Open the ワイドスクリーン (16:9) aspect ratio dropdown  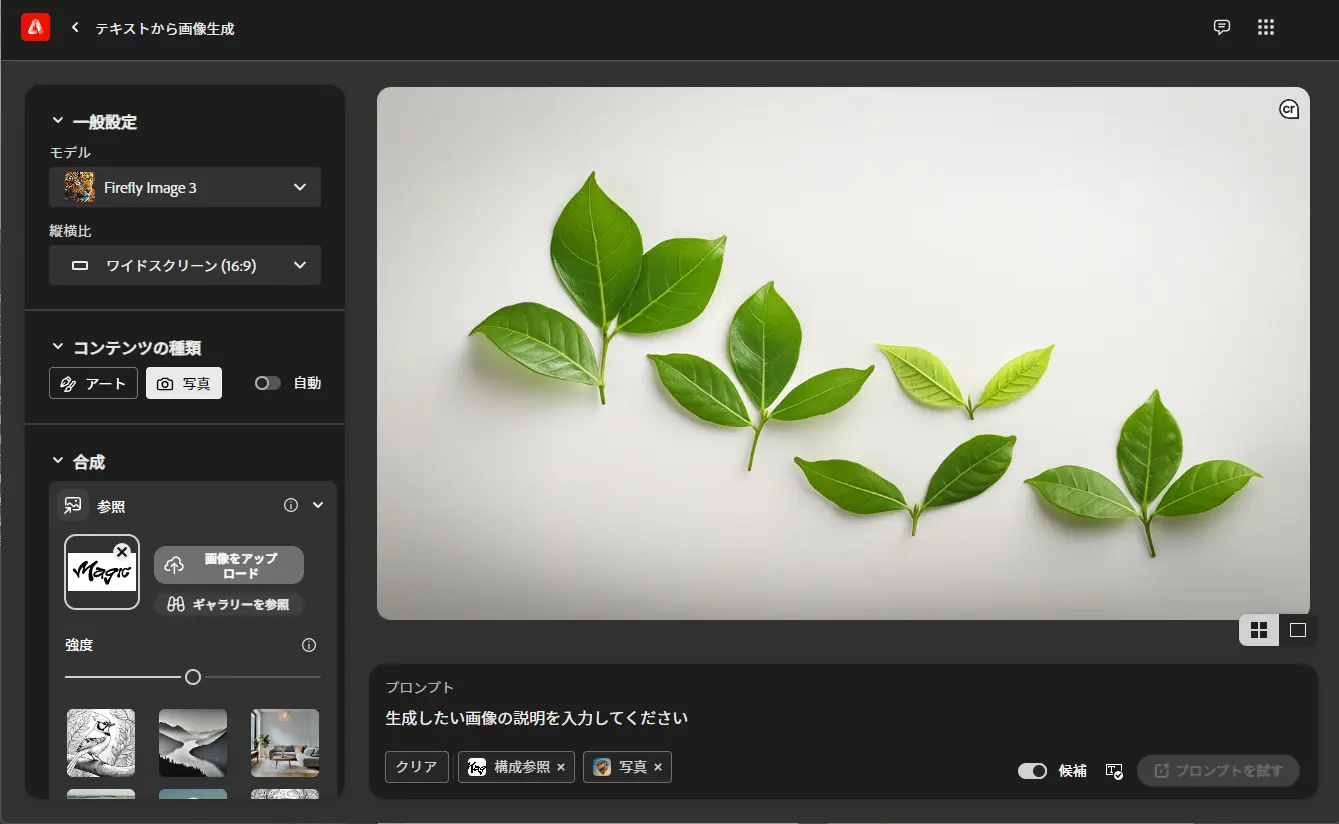tap(185, 265)
